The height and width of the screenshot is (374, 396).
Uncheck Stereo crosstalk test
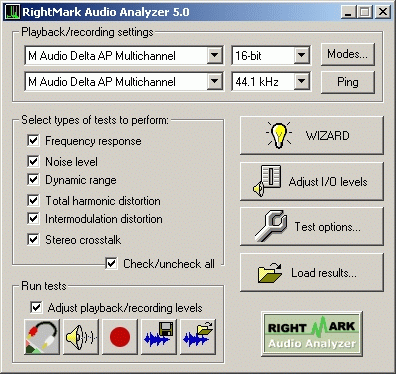coord(33,239)
